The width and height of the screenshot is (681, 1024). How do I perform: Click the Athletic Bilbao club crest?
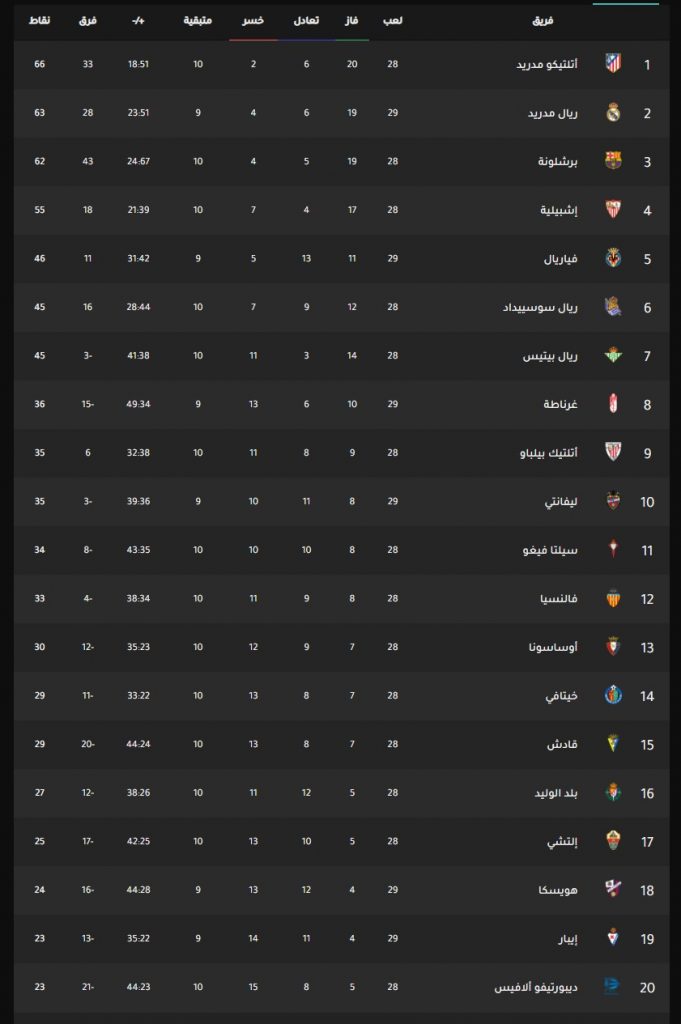pos(613,452)
